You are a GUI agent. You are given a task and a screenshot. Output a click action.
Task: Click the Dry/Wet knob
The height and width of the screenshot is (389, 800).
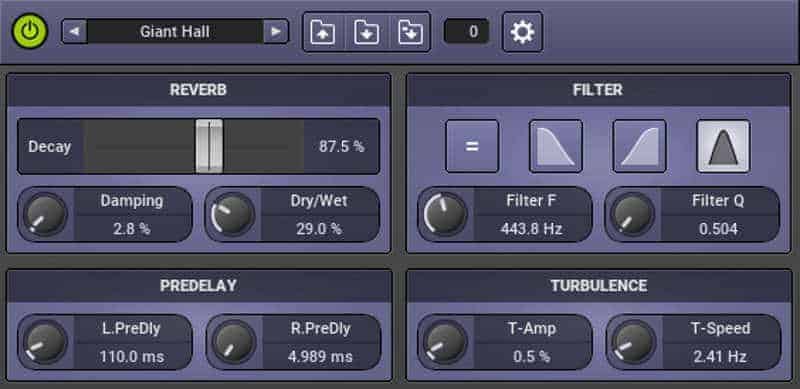(x=232, y=214)
